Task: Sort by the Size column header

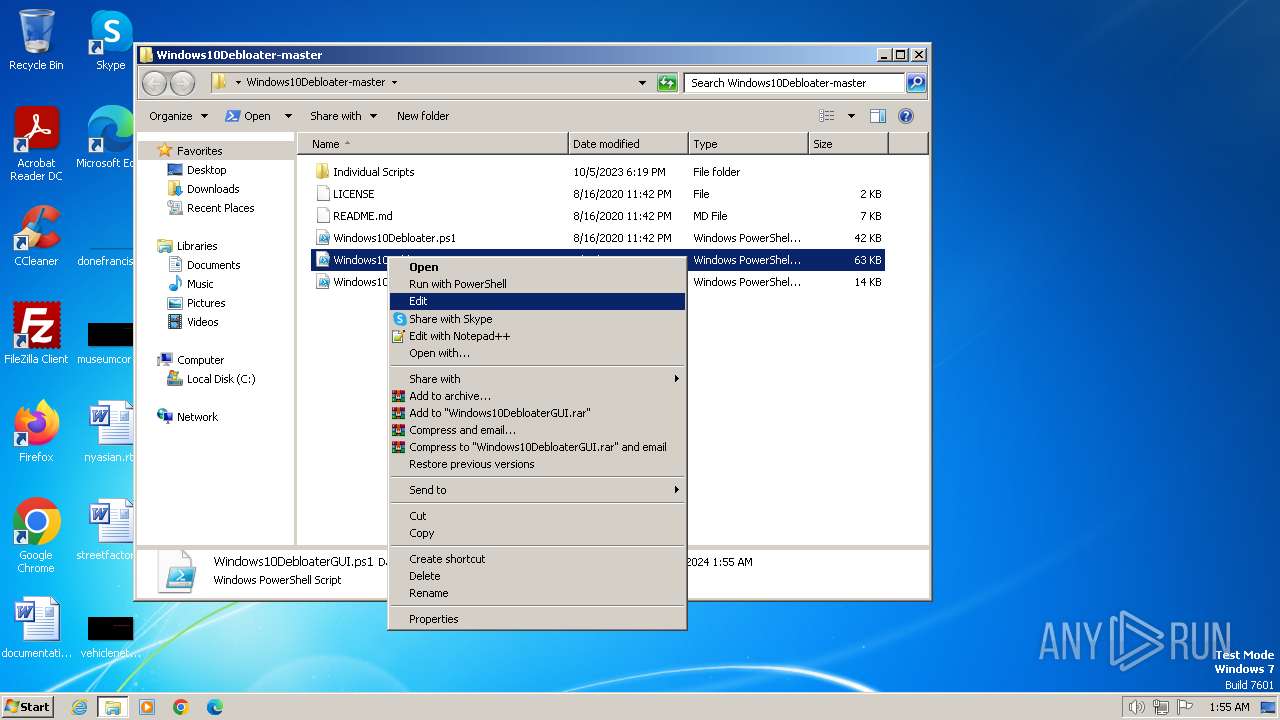Action: click(848, 144)
